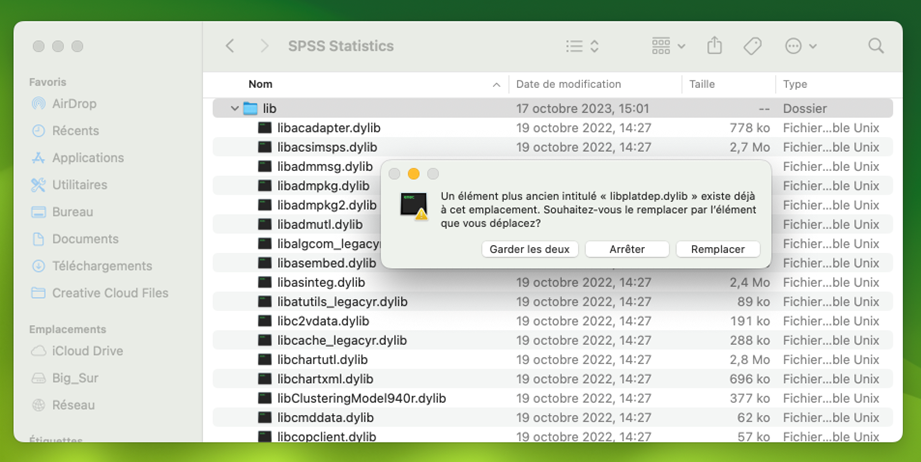
Task: Select the libacadapter.dylib file
Action: click(x=328, y=128)
